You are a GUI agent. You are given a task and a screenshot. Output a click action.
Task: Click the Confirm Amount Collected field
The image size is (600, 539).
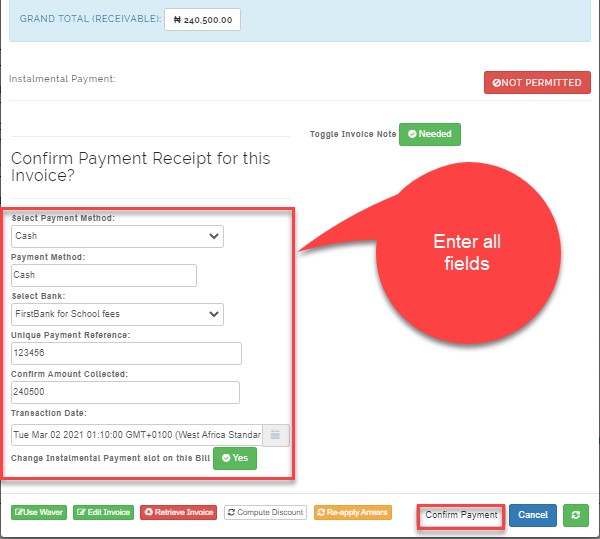(x=126, y=392)
